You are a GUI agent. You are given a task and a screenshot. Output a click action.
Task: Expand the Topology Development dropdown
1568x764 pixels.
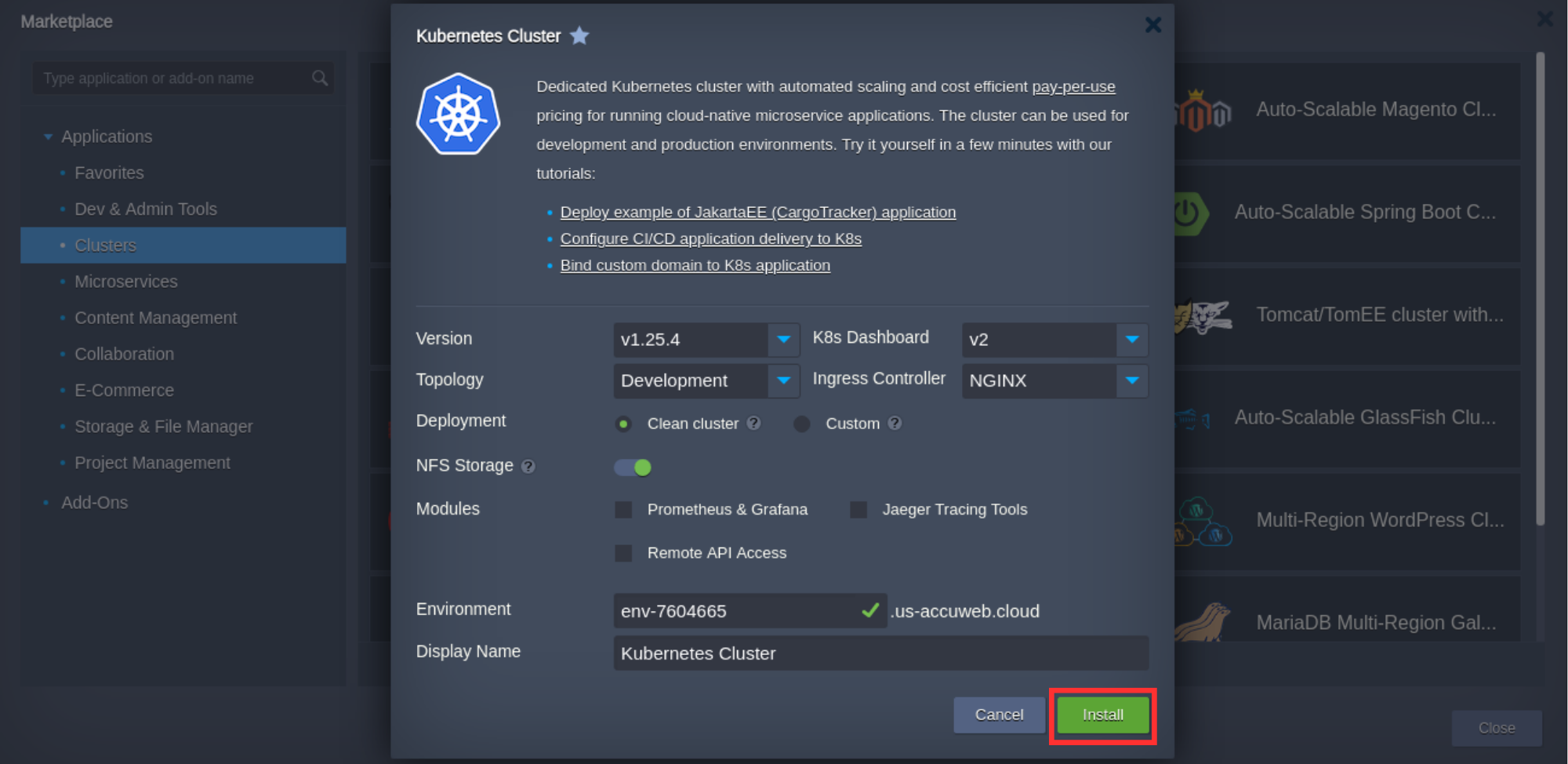coord(783,380)
